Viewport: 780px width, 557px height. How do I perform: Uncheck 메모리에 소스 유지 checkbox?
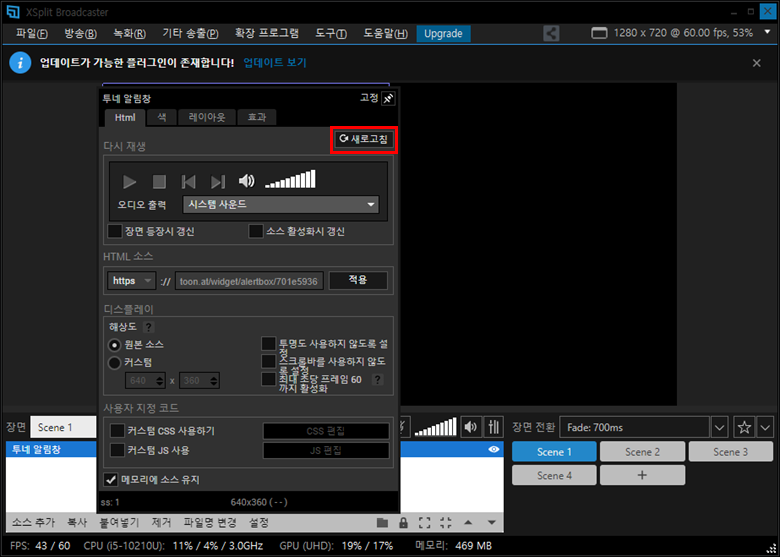[x=112, y=479]
